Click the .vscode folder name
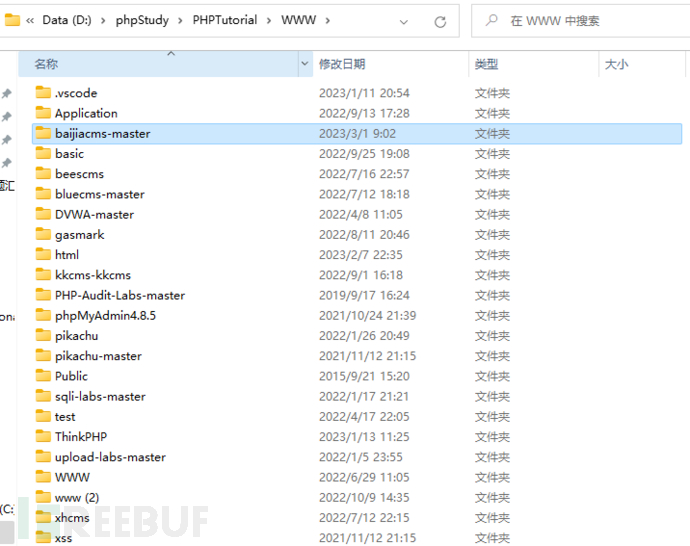This screenshot has height=546, width=690. tap(76, 93)
